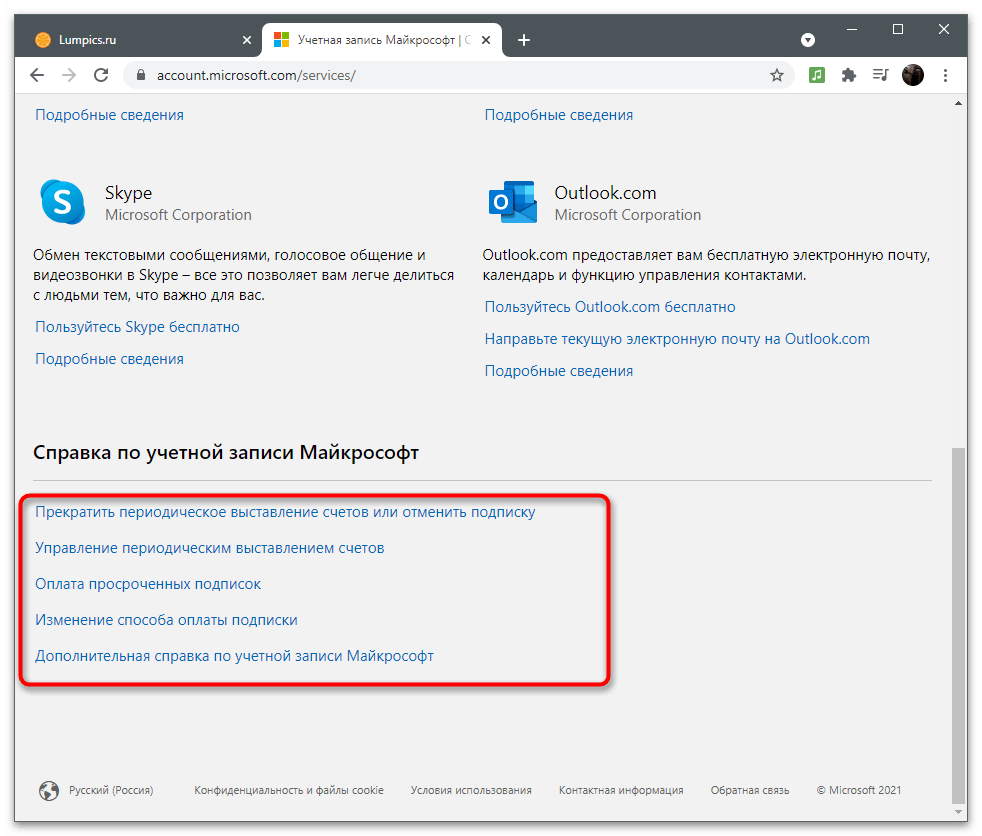Close the Учетная запись Майкрософт tab
The width and height of the screenshot is (982, 836).
pyautogui.click(x=486, y=40)
